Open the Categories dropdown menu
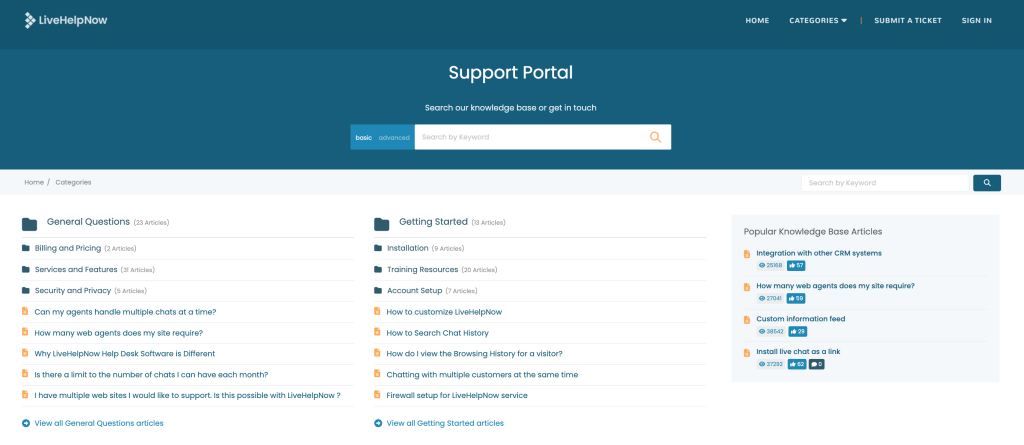1024x445 pixels. (x=817, y=20)
